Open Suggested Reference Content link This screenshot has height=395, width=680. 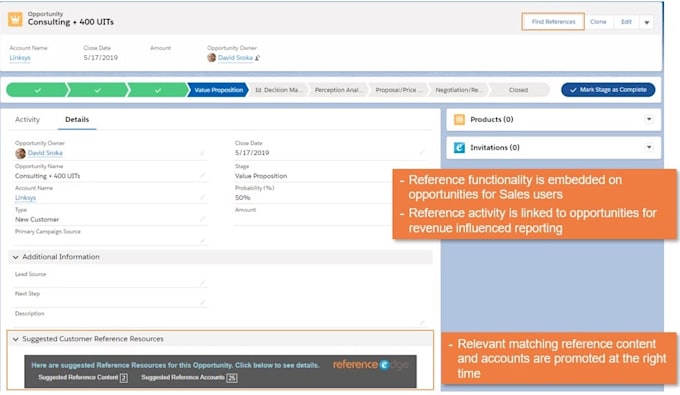[82, 378]
